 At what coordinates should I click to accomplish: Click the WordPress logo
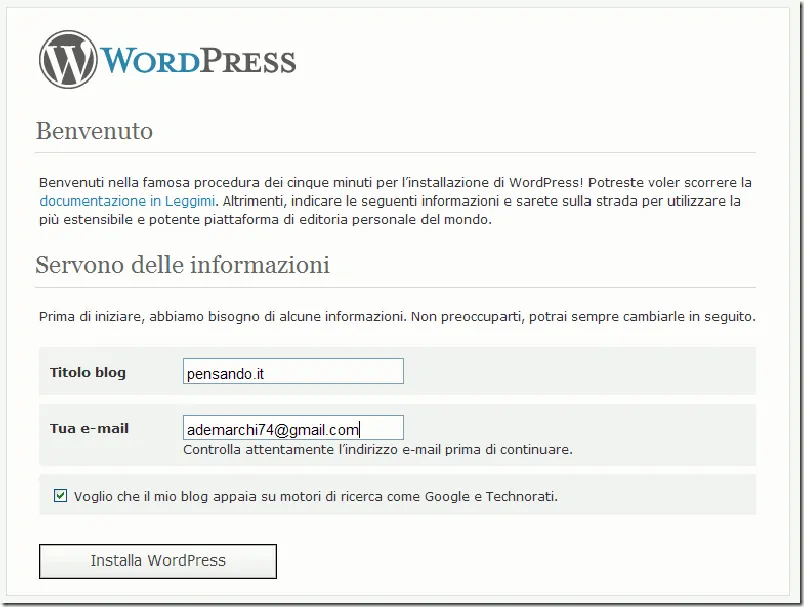click(x=168, y=59)
